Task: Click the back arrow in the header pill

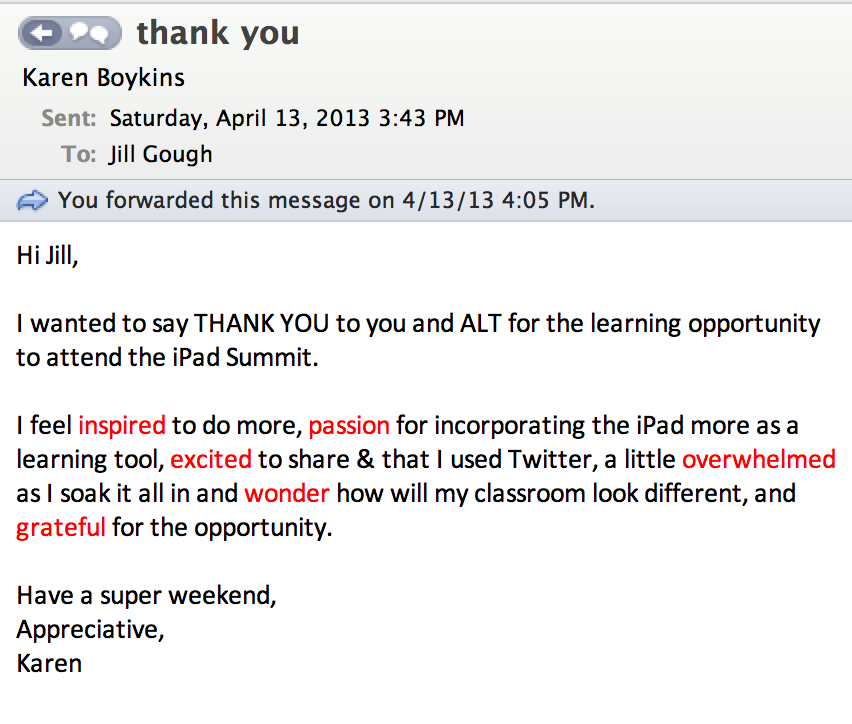Action: pos(42,35)
